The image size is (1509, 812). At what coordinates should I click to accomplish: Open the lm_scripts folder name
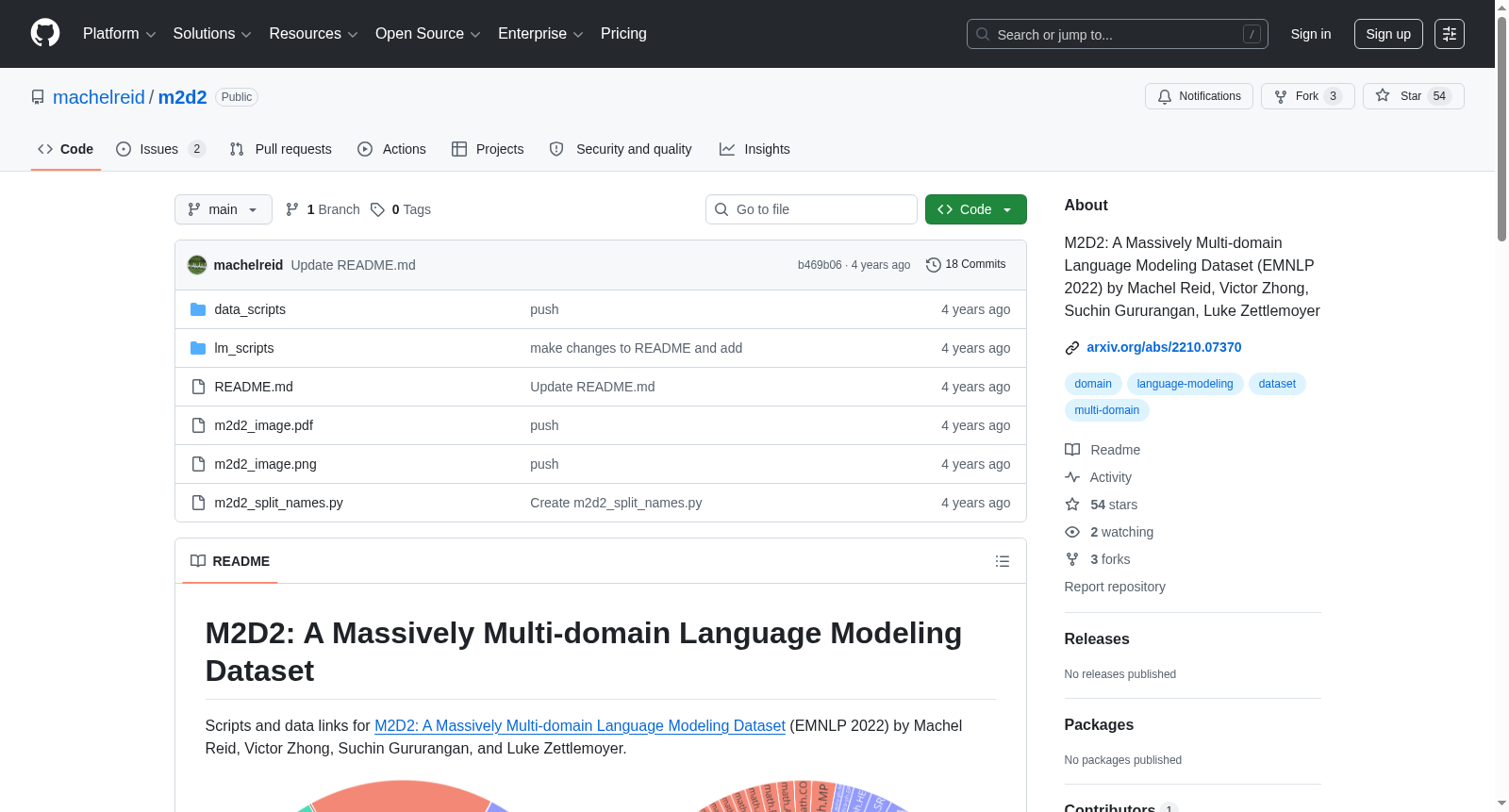244,348
